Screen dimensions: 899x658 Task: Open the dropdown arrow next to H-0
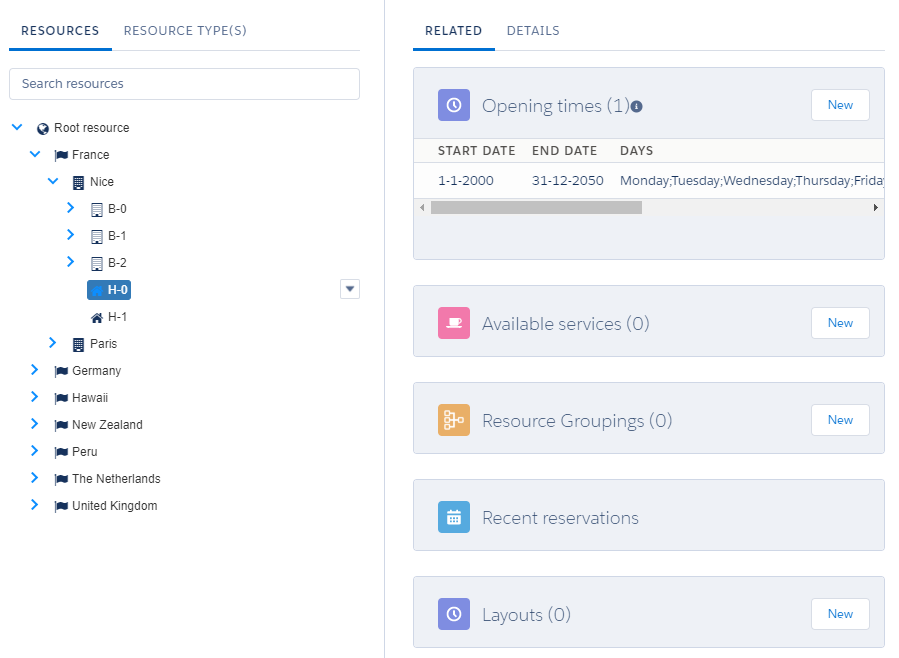349,288
